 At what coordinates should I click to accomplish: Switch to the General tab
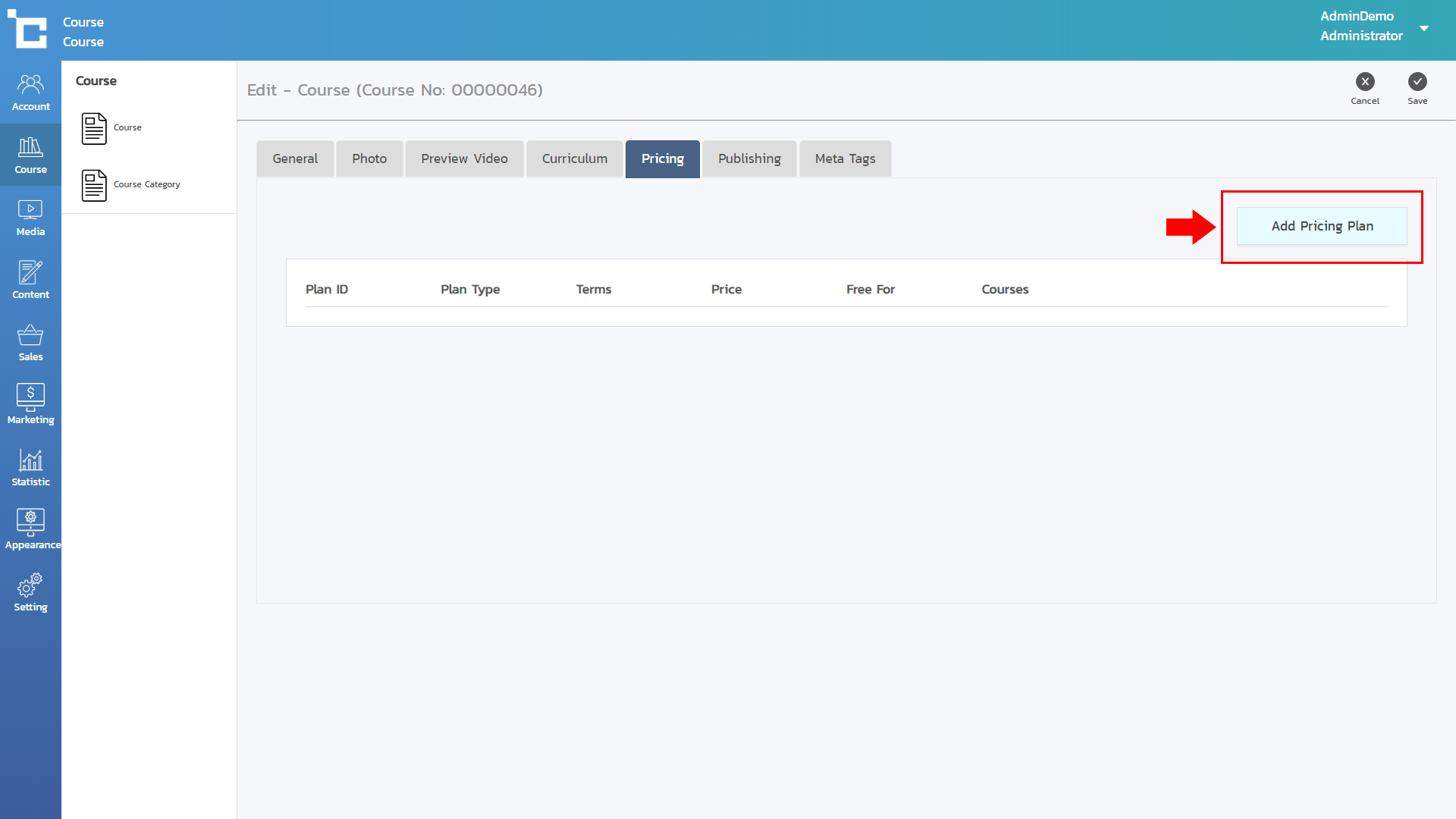point(295,158)
